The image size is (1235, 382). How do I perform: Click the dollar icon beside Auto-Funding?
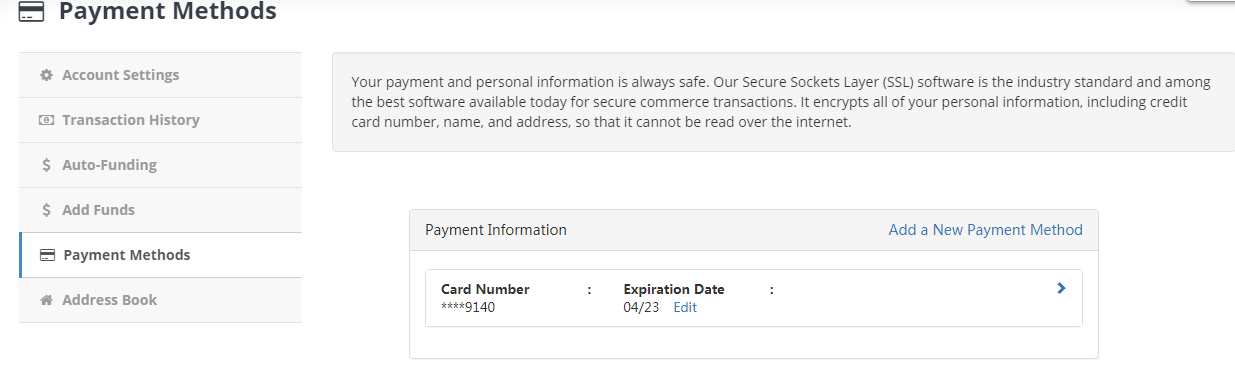46,165
